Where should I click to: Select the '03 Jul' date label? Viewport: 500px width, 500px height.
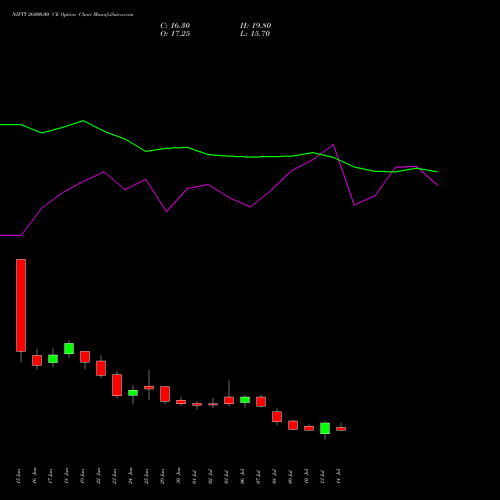pyautogui.click(x=227, y=476)
